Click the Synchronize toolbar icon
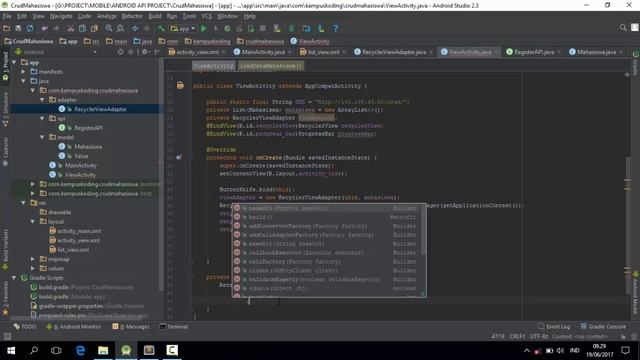This screenshot has height=360, width=640. point(30,28)
